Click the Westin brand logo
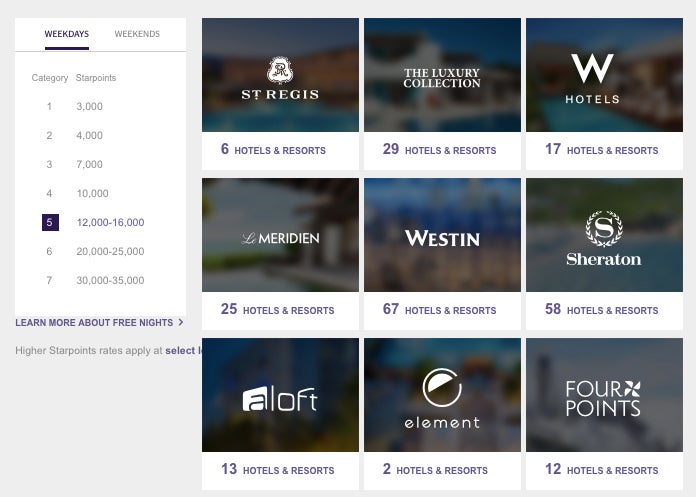The height and width of the screenshot is (497, 696). pos(442,238)
